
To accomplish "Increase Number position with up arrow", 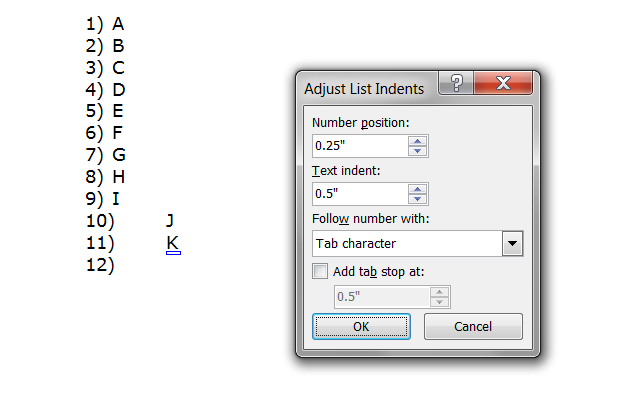I will (x=418, y=141).
